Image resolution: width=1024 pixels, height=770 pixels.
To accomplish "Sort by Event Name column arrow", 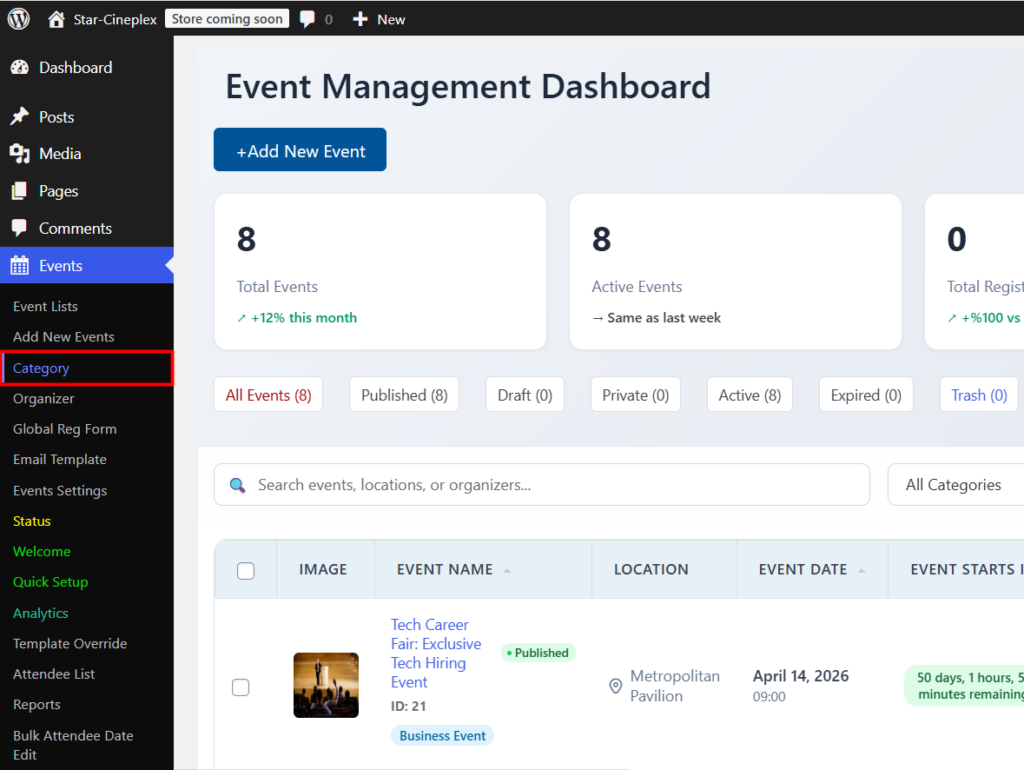I will click(507, 570).
